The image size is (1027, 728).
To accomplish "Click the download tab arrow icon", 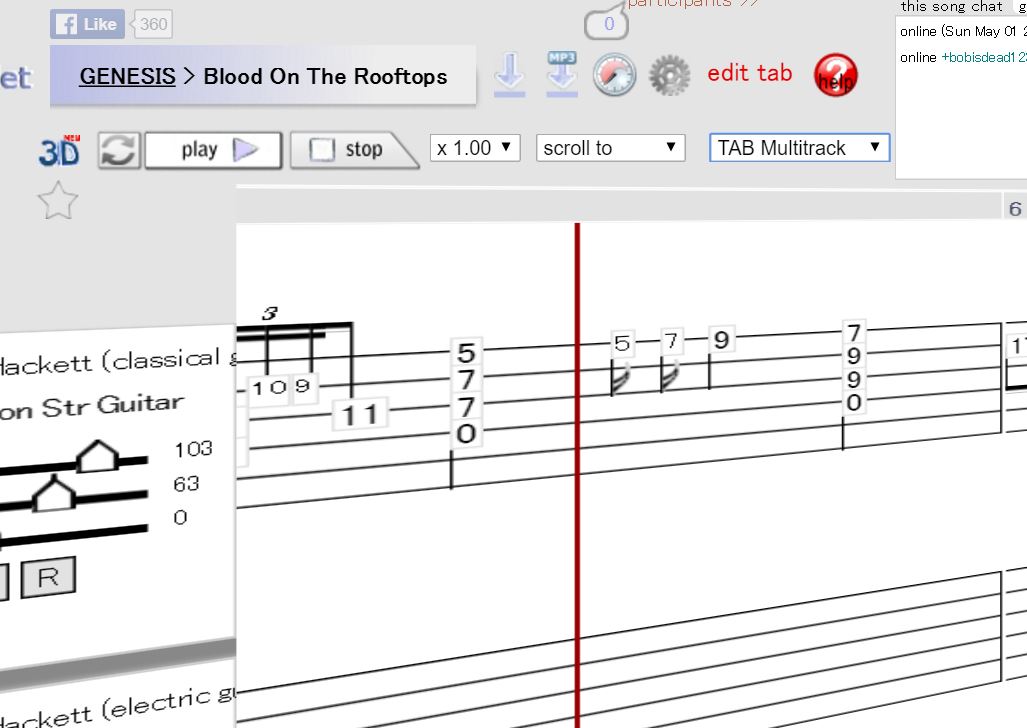I will point(510,75).
